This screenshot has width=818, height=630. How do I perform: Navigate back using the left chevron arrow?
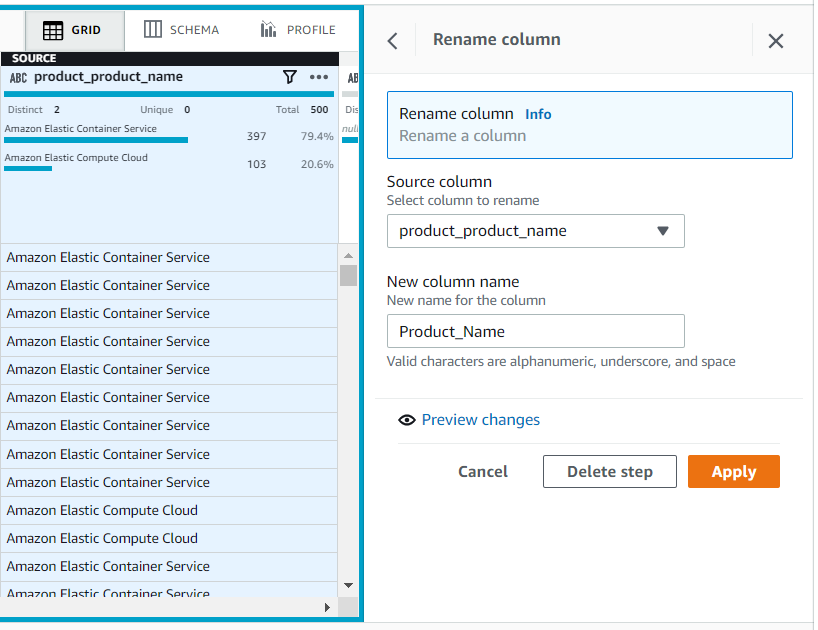pyautogui.click(x=392, y=40)
